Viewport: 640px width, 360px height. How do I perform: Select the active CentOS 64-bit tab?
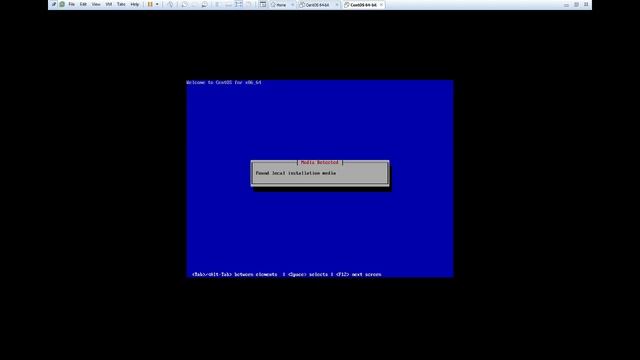point(363,5)
